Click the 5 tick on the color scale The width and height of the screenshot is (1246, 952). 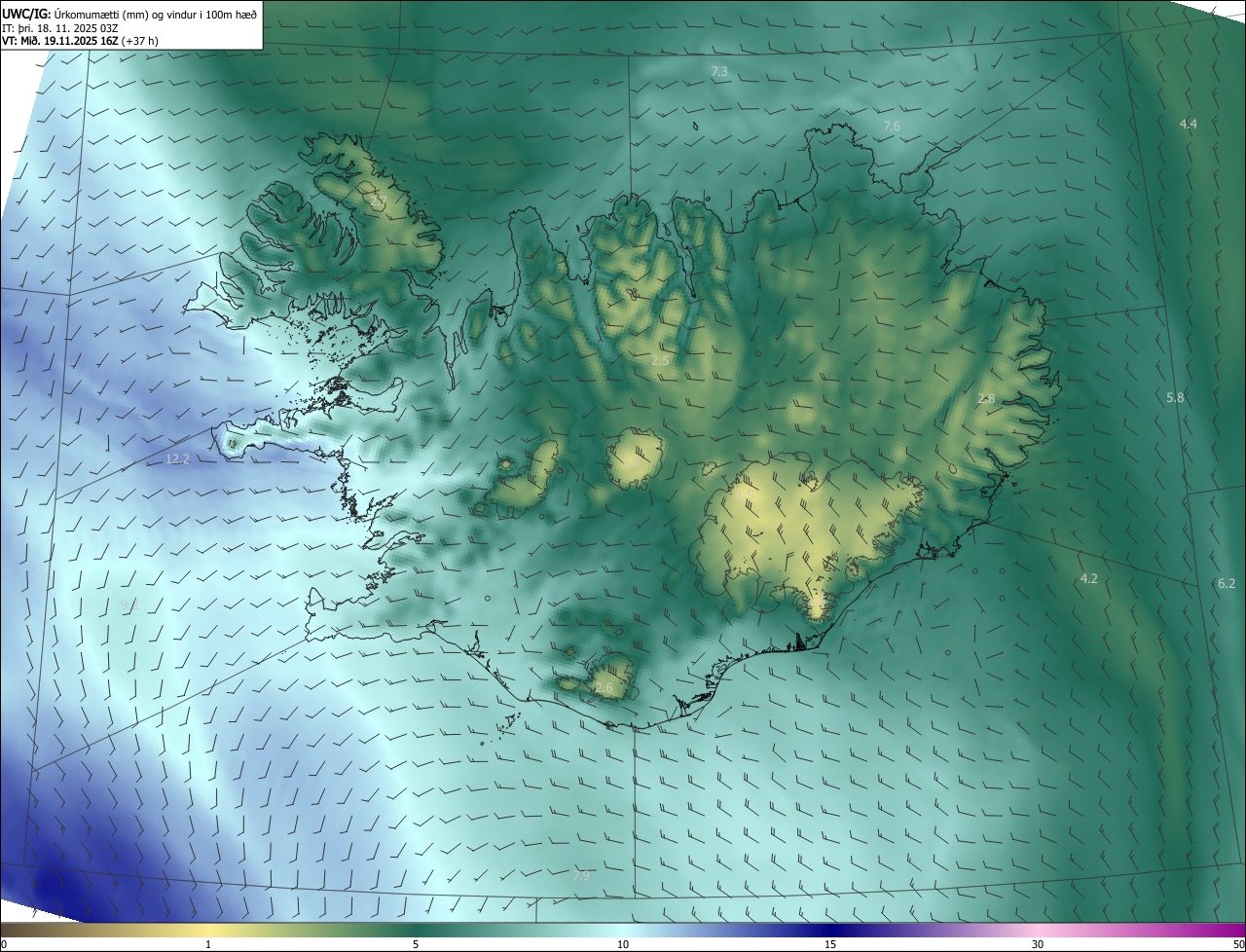416,944
